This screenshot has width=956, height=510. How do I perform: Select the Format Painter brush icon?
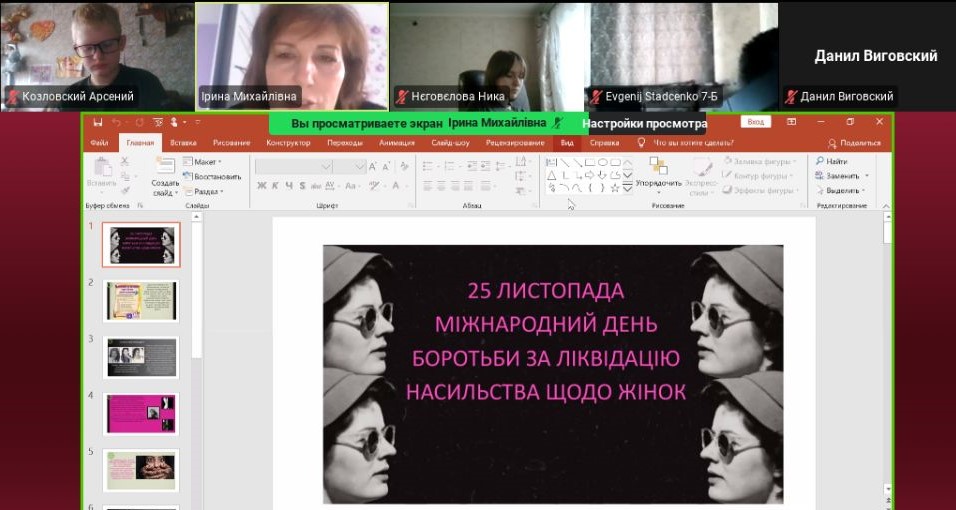[125, 190]
